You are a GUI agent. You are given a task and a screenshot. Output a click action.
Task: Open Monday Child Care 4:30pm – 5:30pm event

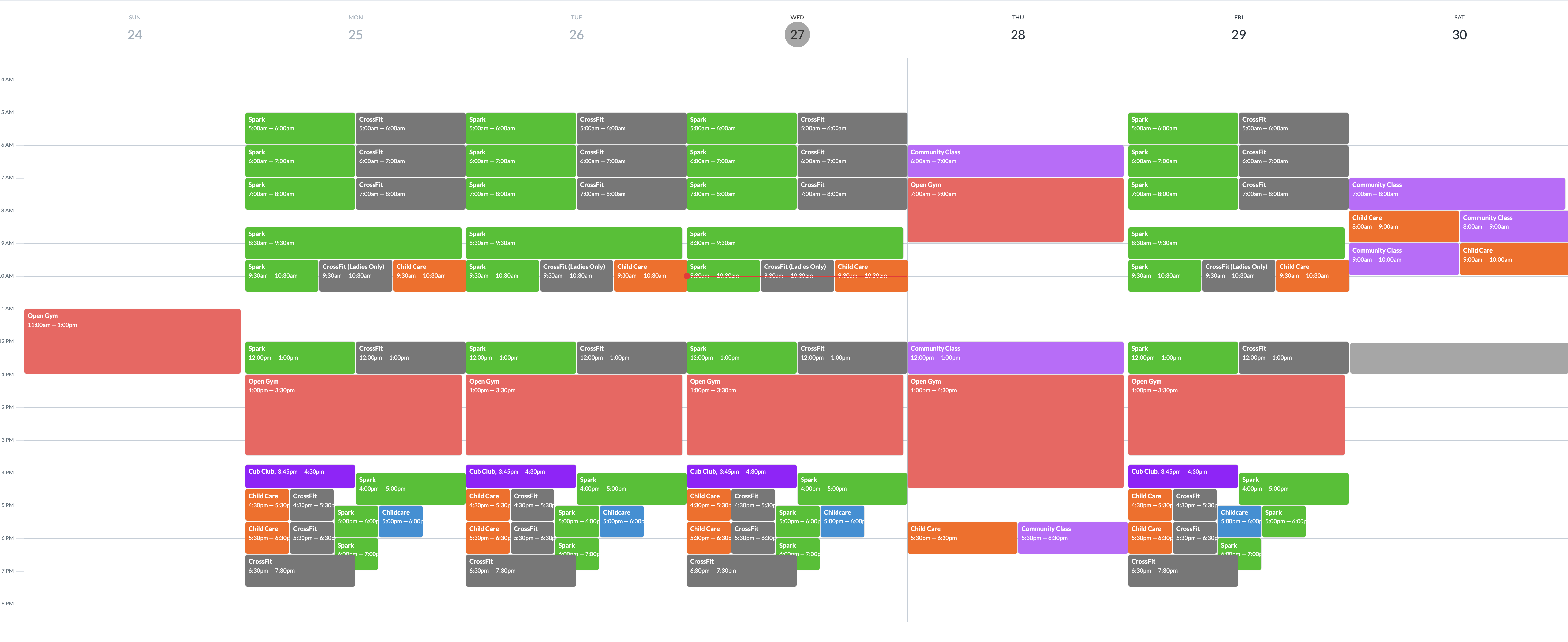pos(267,505)
